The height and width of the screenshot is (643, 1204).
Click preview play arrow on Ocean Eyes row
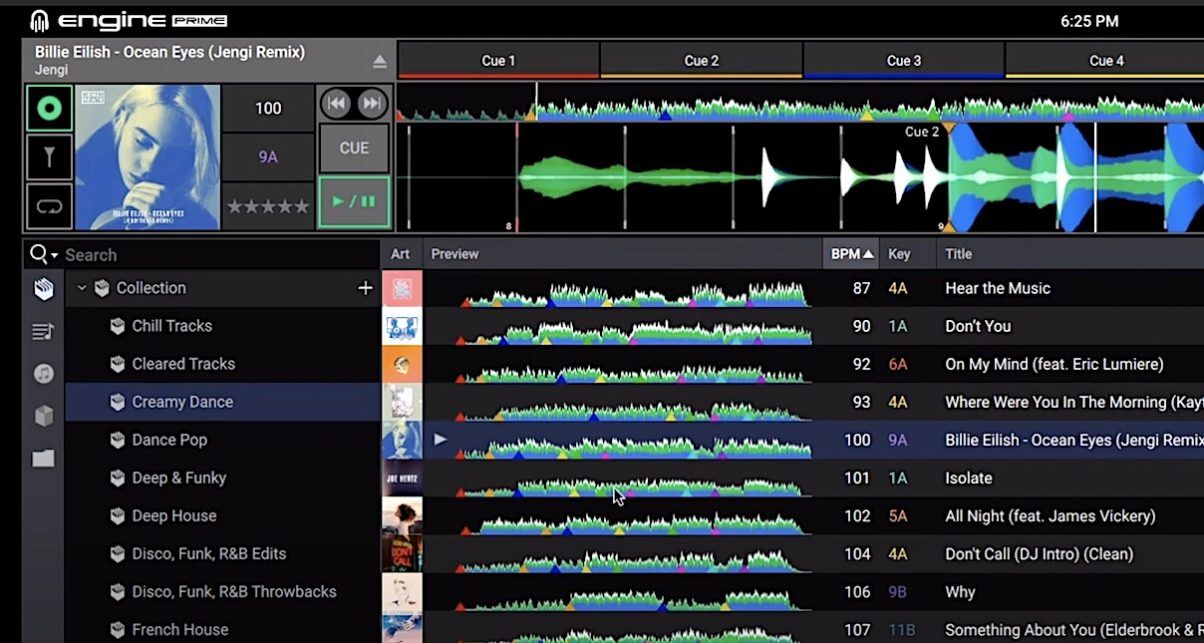click(440, 439)
